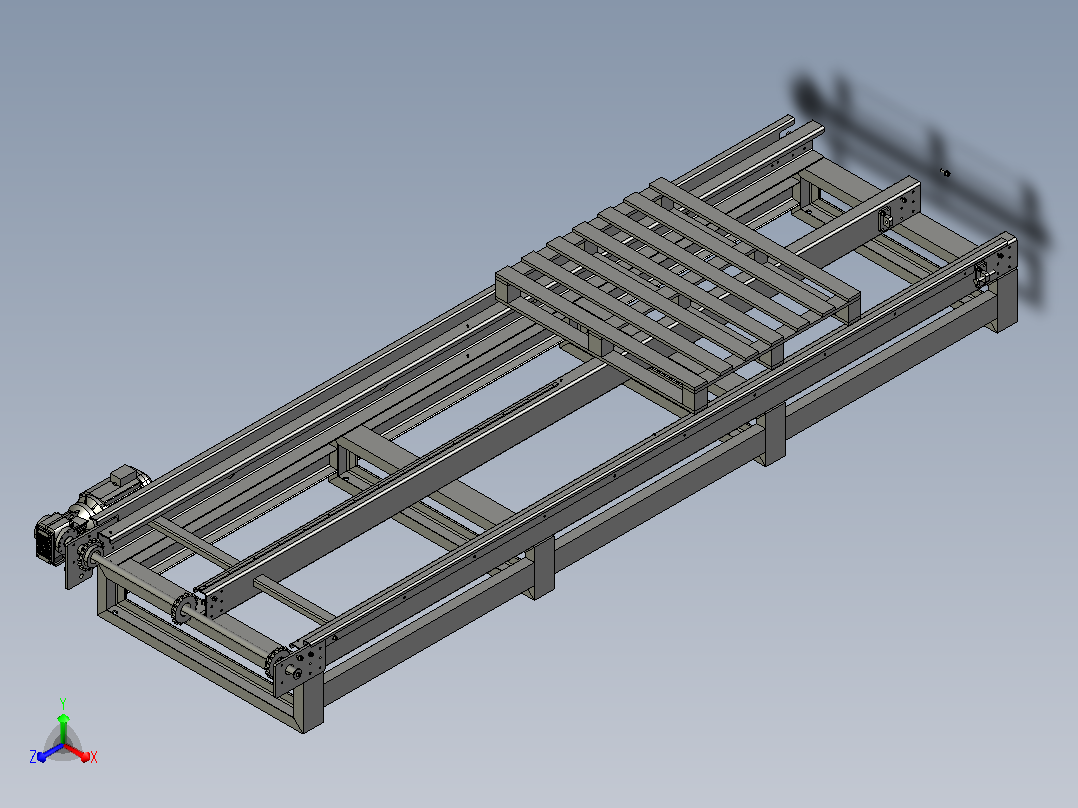Click the small bolt floating near blurred geometry
This screenshot has width=1078, height=808.
pos(945,173)
